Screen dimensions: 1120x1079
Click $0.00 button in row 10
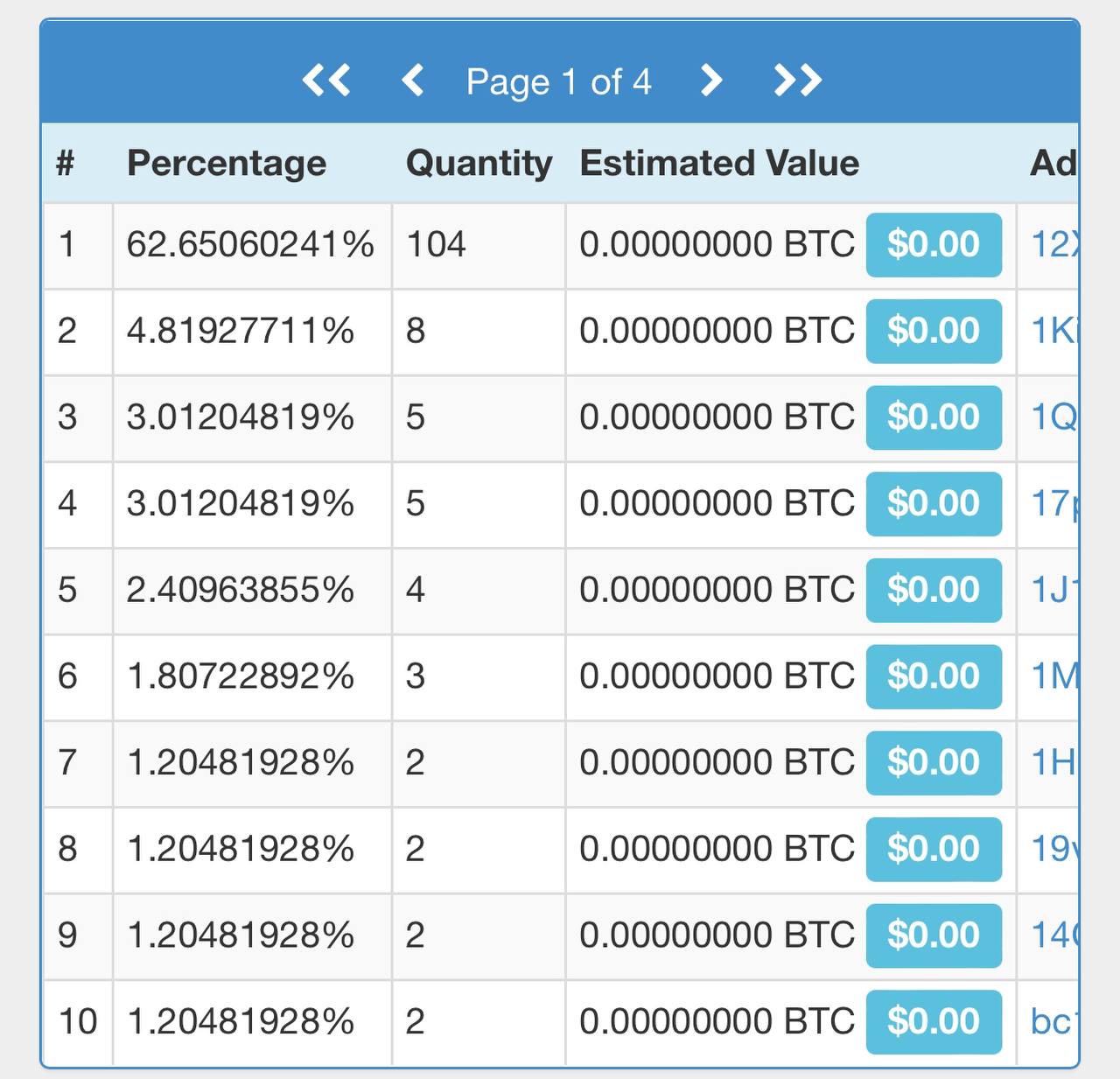(x=933, y=1022)
